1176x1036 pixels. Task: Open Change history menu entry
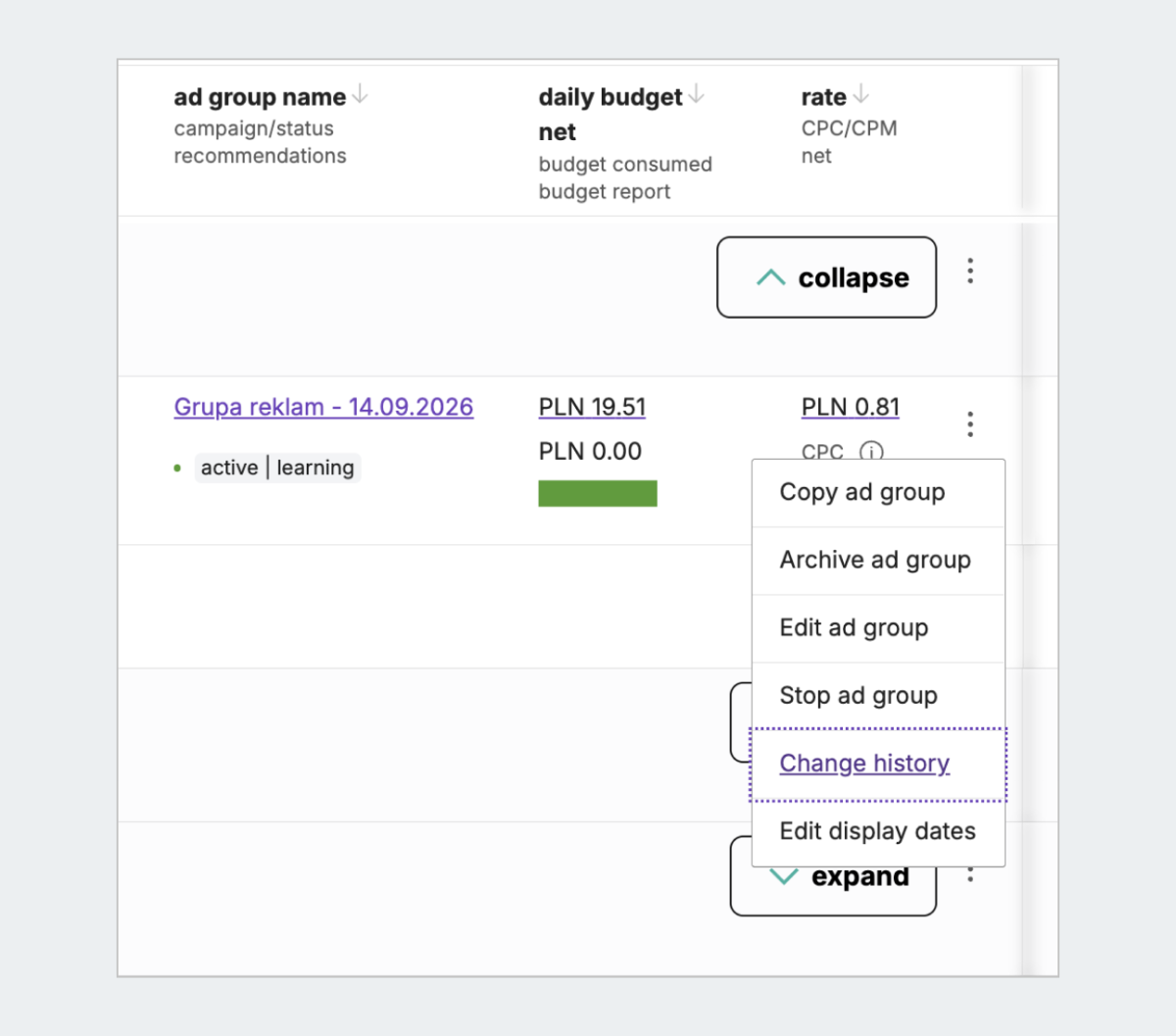[878, 765]
